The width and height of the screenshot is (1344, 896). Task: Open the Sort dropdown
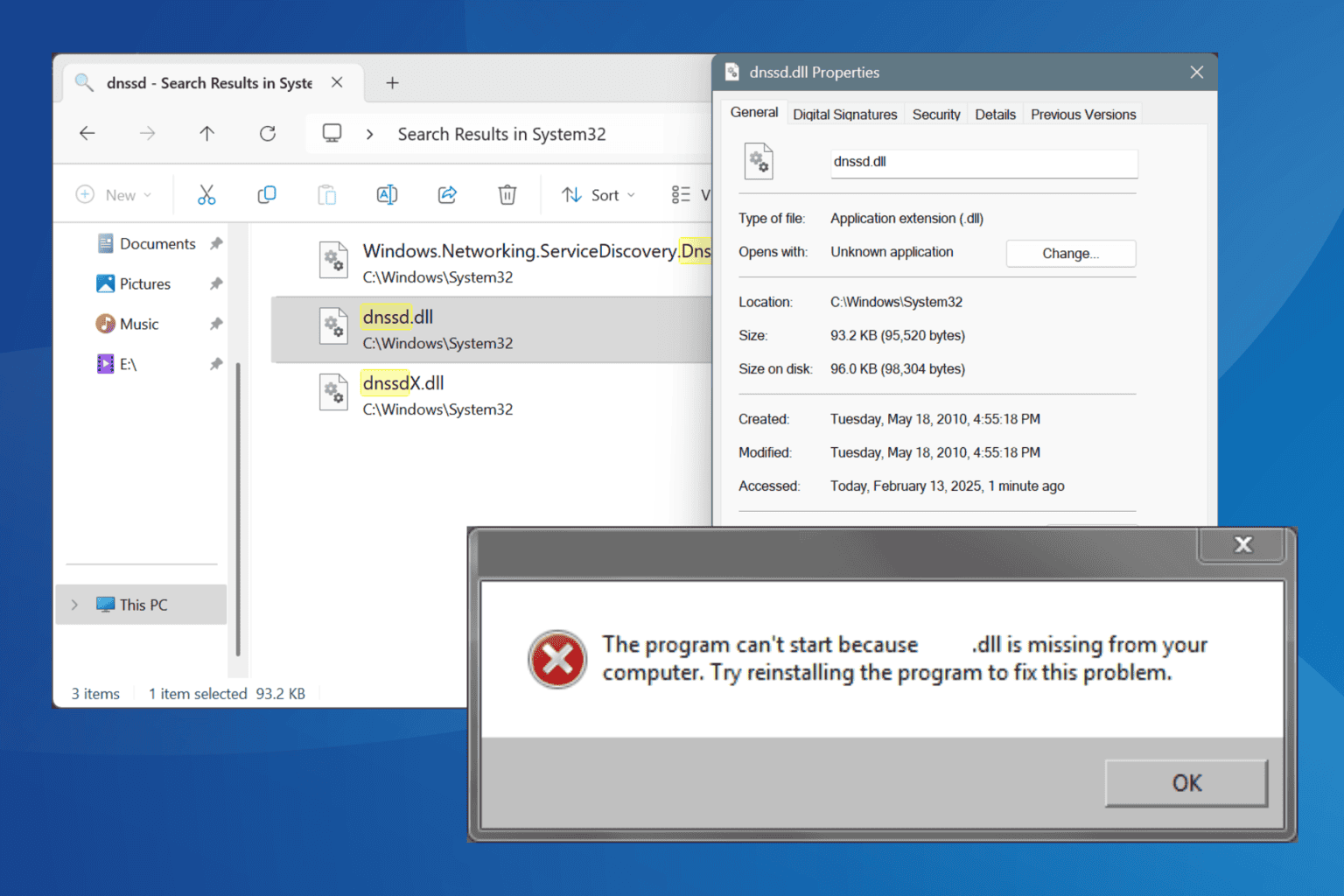(x=598, y=194)
